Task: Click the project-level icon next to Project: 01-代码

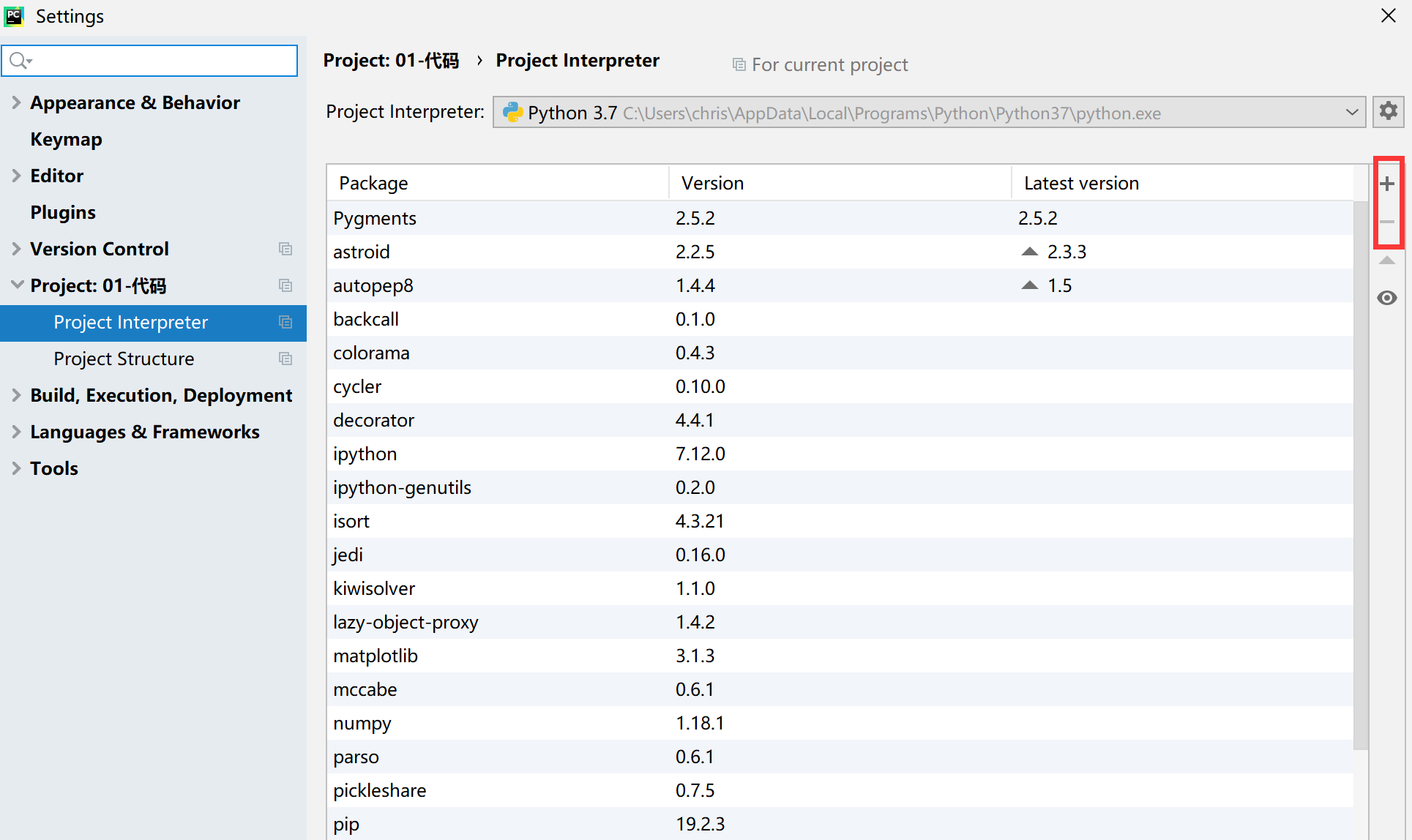Action: (x=285, y=285)
